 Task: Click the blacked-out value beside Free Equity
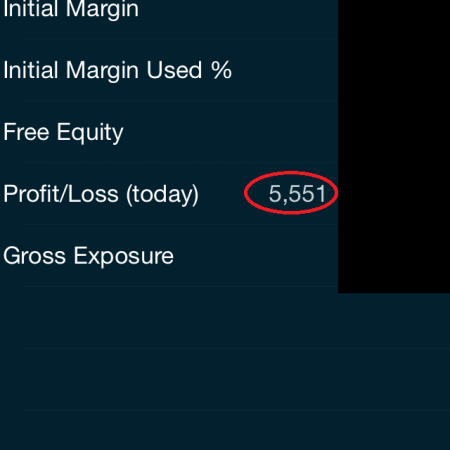pyautogui.click(x=394, y=132)
